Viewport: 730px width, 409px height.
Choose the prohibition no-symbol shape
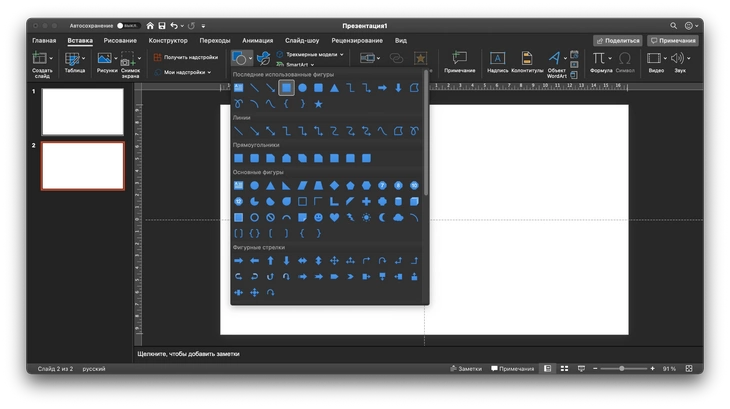coord(270,217)
